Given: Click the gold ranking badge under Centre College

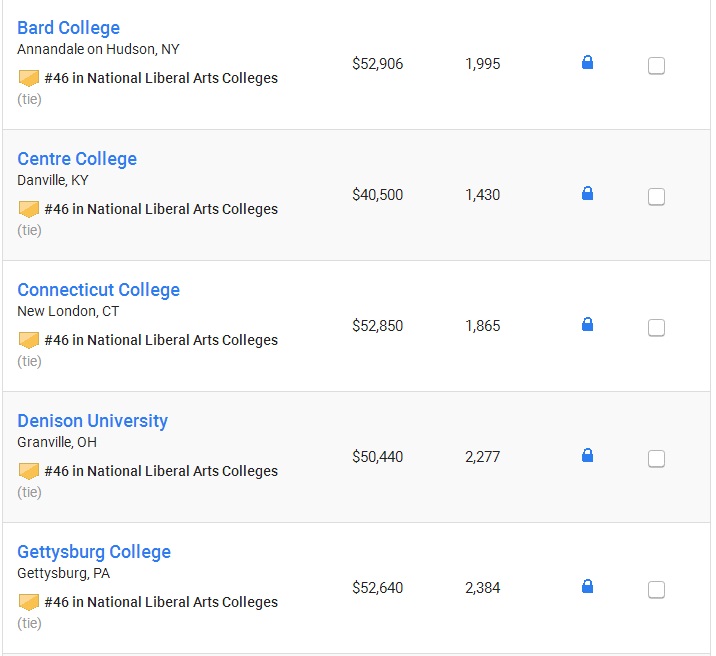Looking at the screenshot, I should click(x=28, y=209).
